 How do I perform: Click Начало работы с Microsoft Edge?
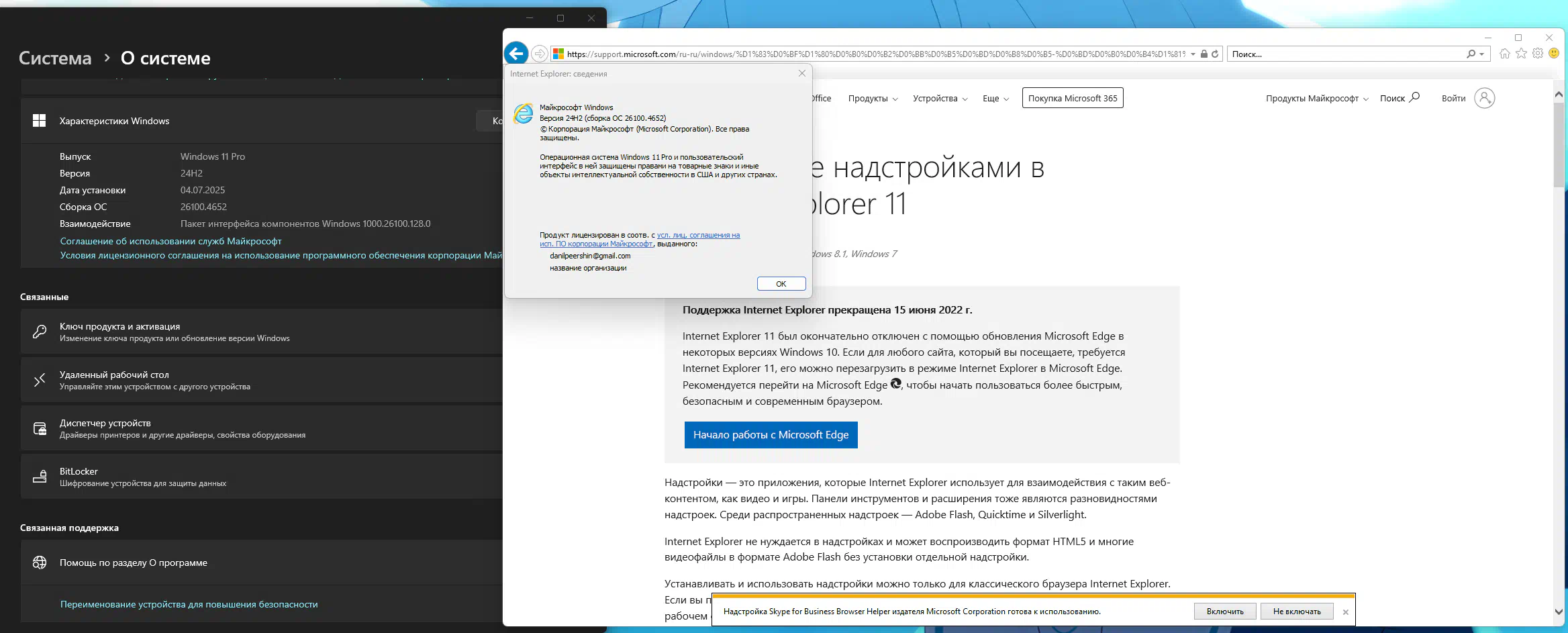point(771,434)
